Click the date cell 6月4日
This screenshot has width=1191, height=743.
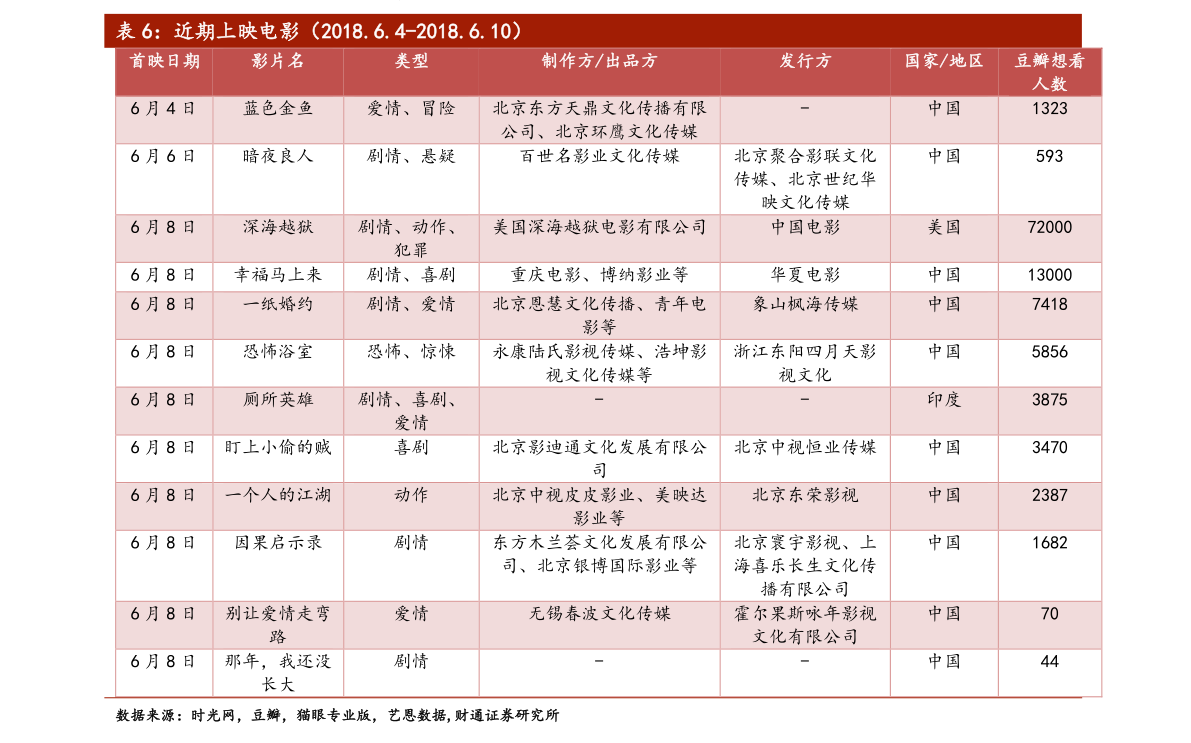(x=163, y=109)
